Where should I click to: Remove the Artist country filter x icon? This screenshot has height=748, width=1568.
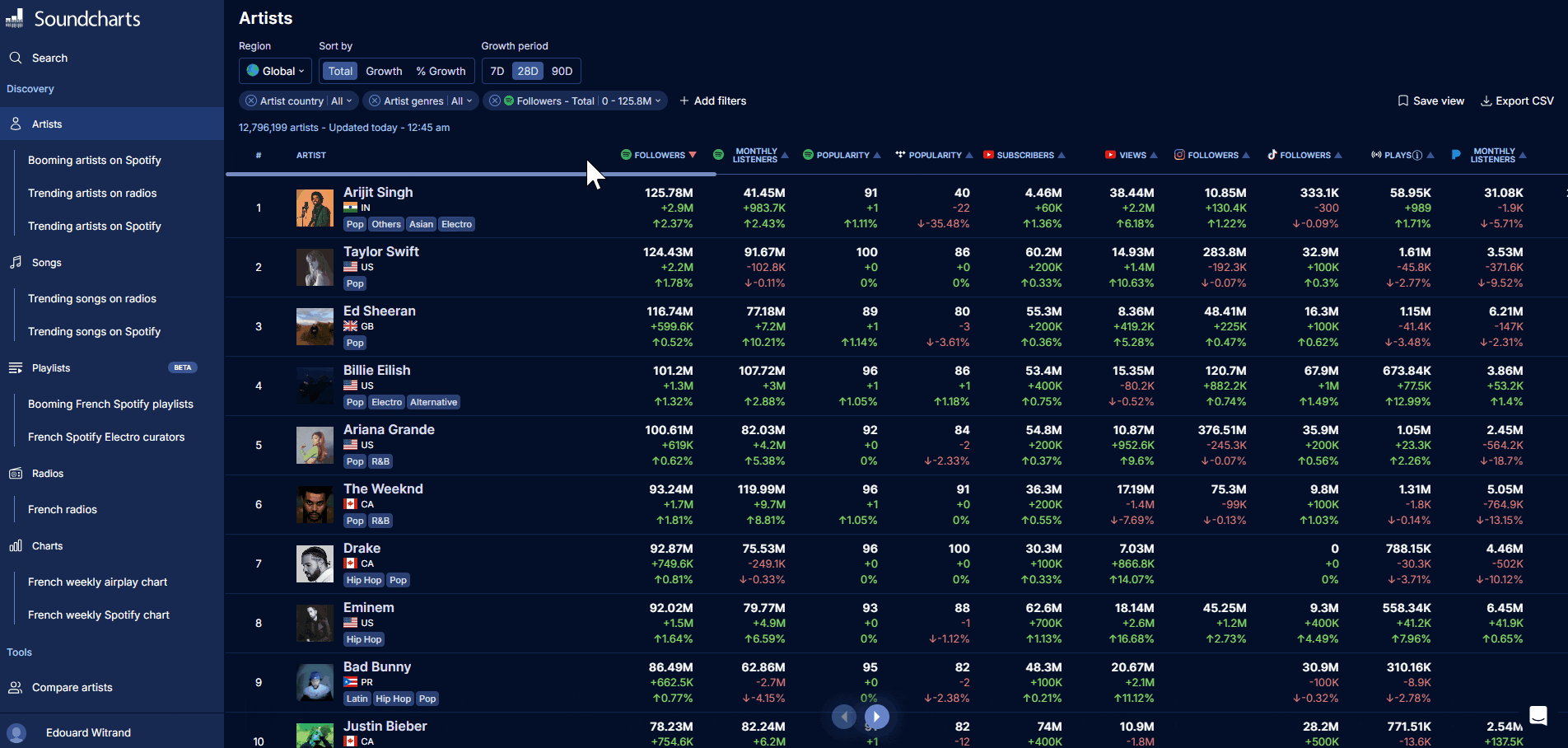pyautogui.click(x=251, y=101)
